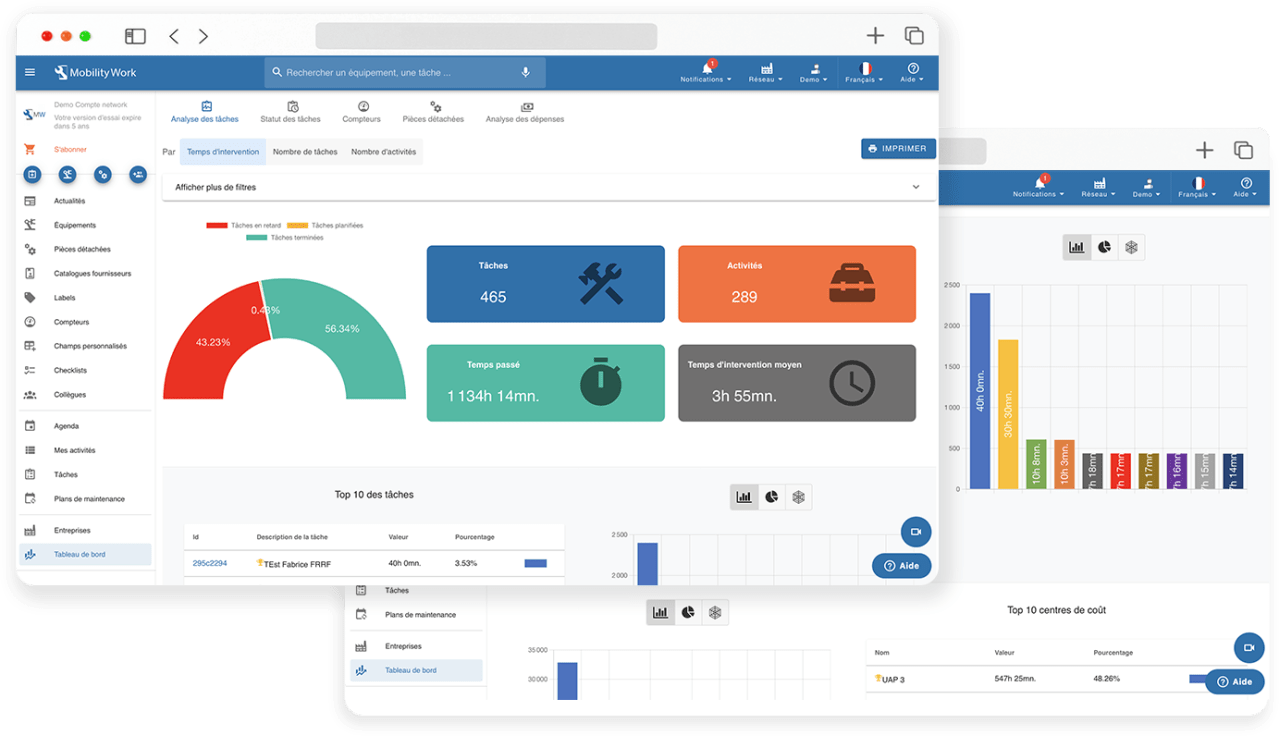The width and height of the screenshot is (1279, 736).
Task: Select the Labels tag icon in the sidebar
Action: pos(32,297)
